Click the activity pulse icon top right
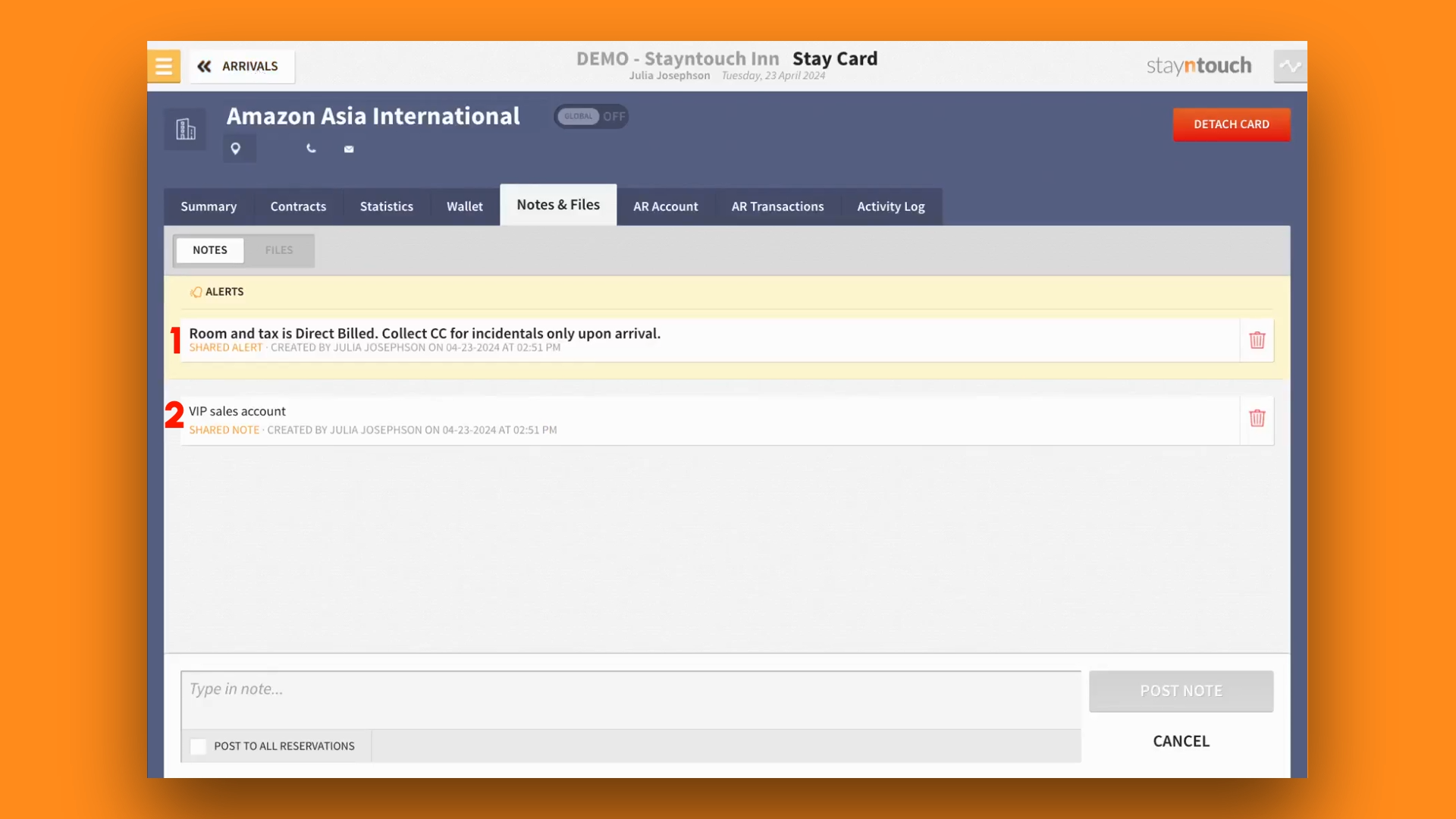Viewport: 1456px width, 819px height. point(1290,66)
